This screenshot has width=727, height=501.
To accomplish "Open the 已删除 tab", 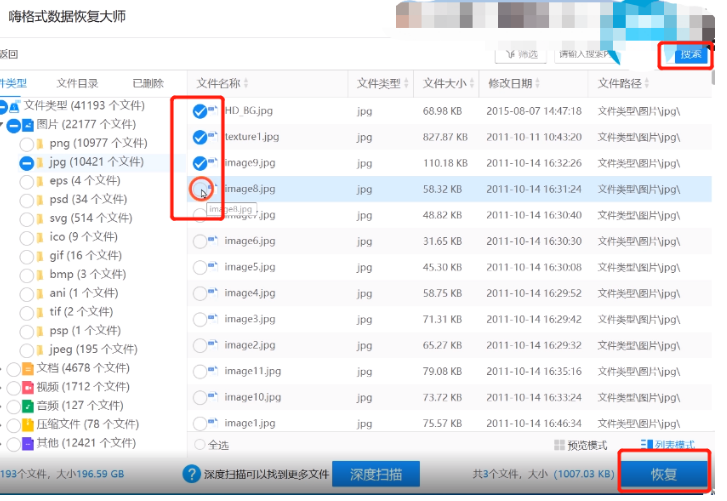I will [147, 83].
